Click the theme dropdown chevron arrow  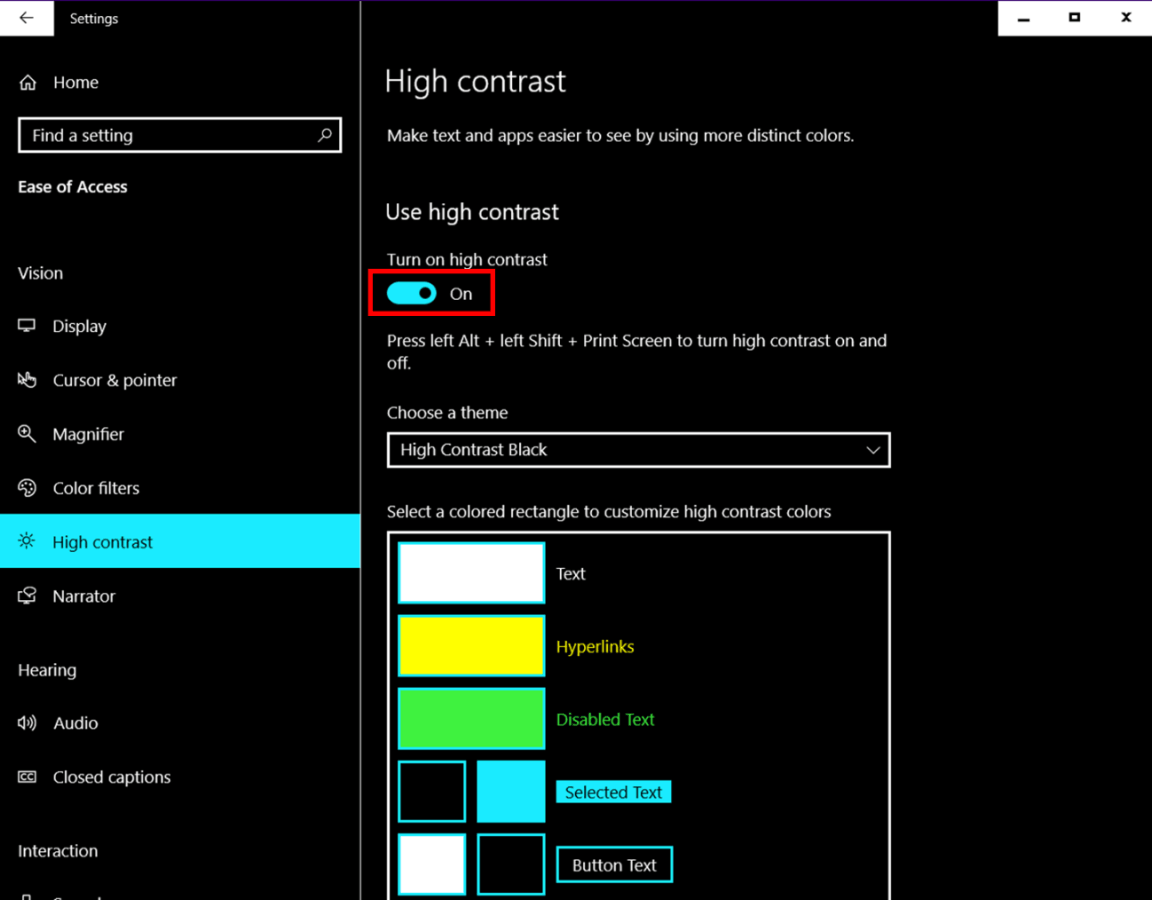pyautogui.click(x=872, y=450)
